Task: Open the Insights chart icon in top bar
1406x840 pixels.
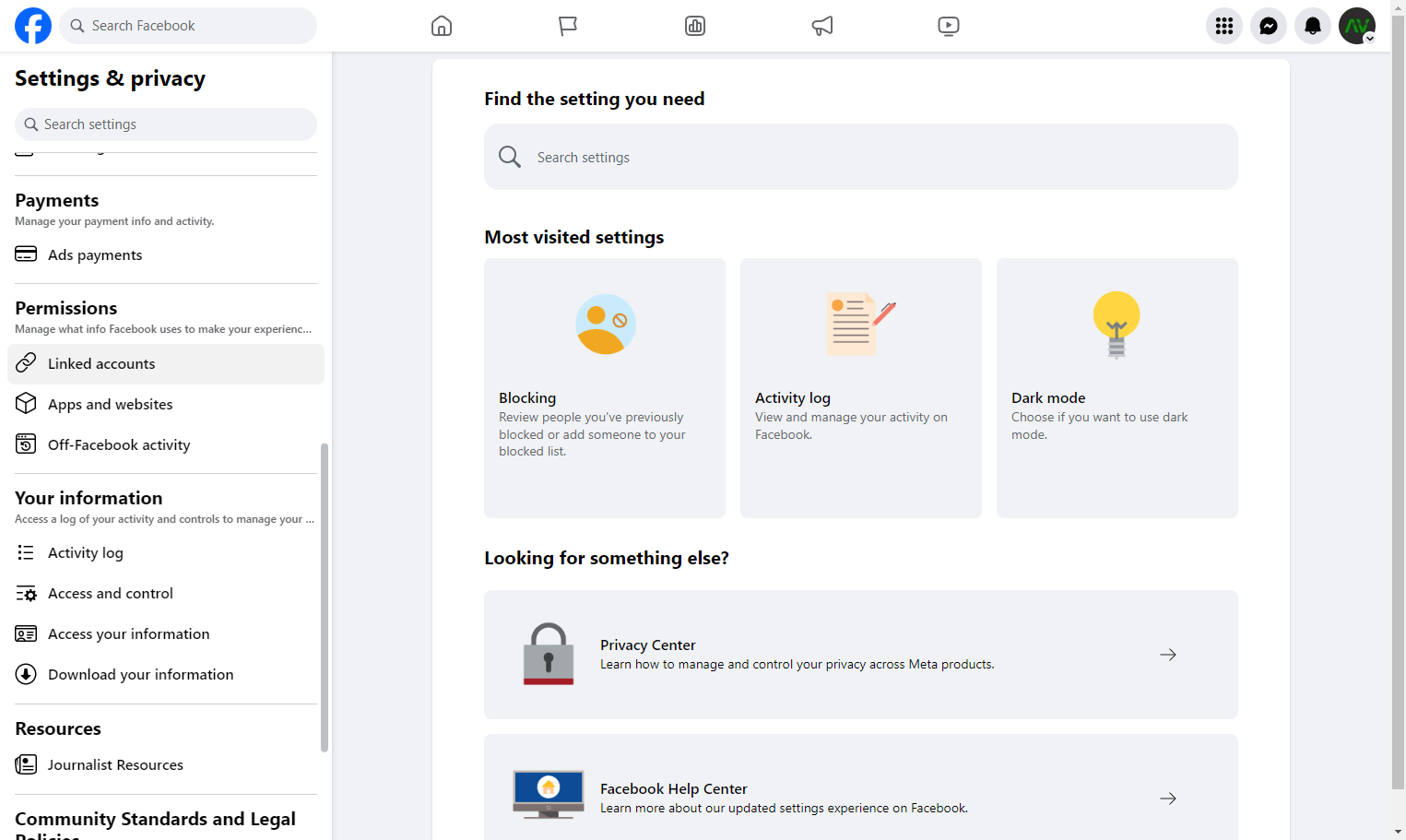Action: coord(695,26)
